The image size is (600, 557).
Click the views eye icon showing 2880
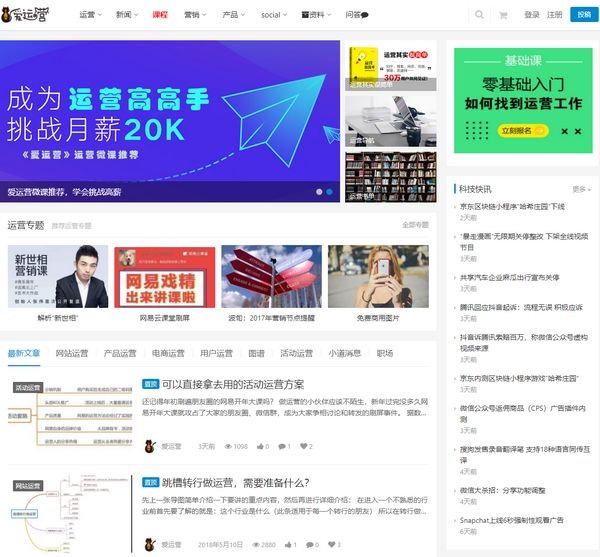tap(256, 545)
